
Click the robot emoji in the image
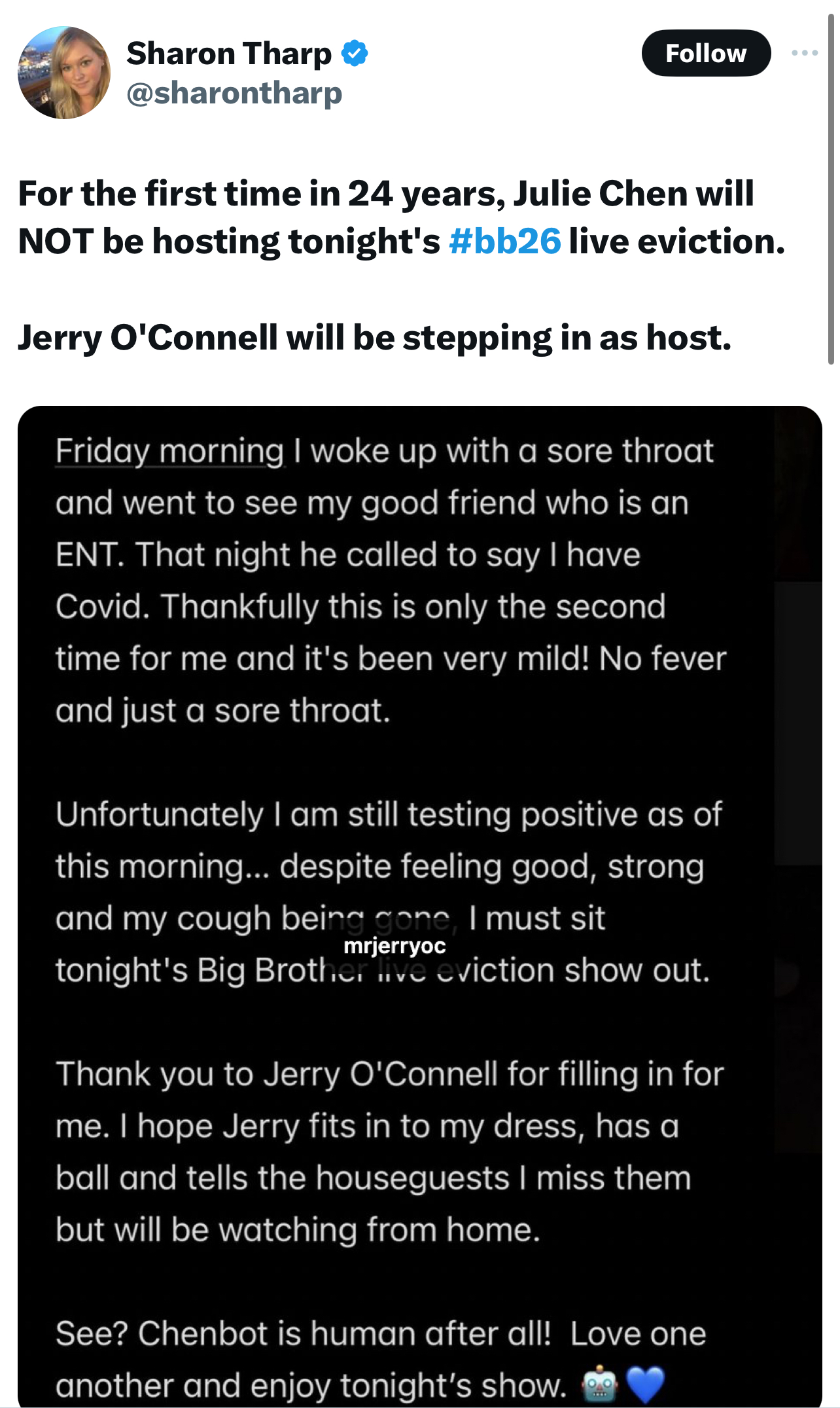point(599,1385)
